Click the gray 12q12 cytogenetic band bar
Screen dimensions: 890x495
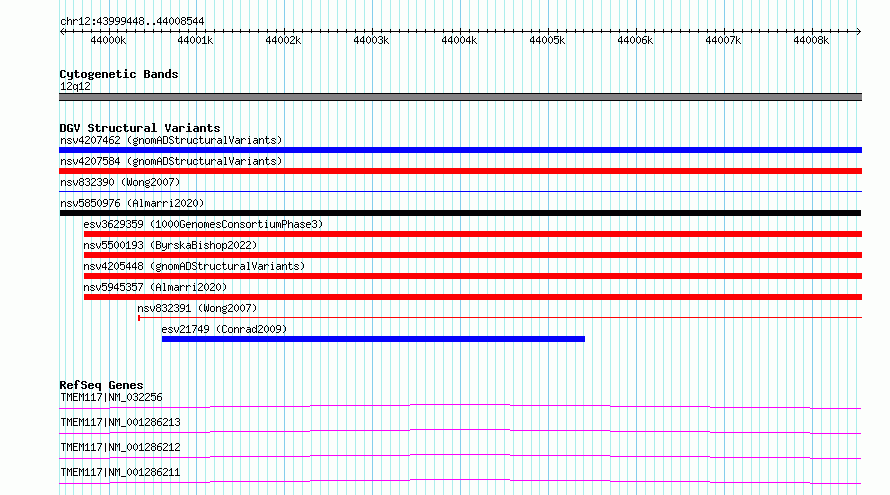coord(460,97)
